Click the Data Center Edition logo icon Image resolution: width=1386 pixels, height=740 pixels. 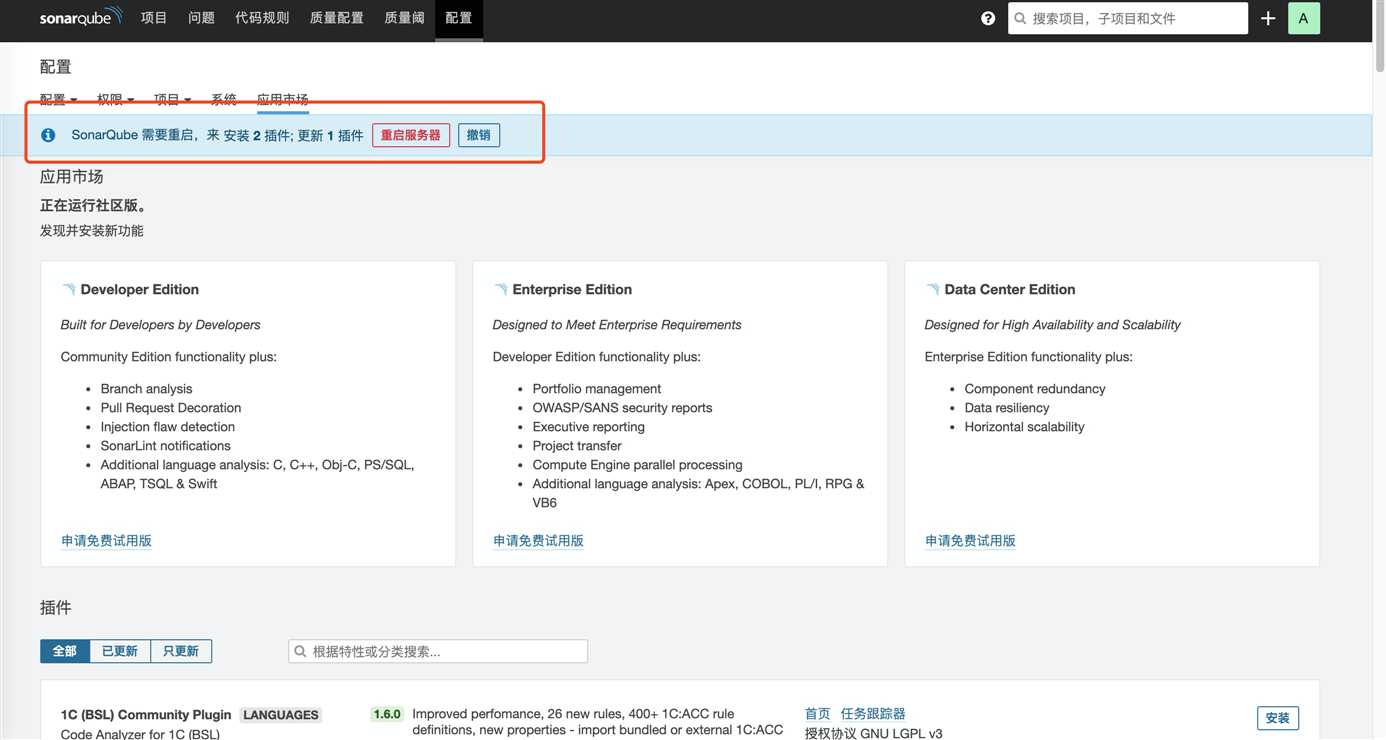coord(932,289)
